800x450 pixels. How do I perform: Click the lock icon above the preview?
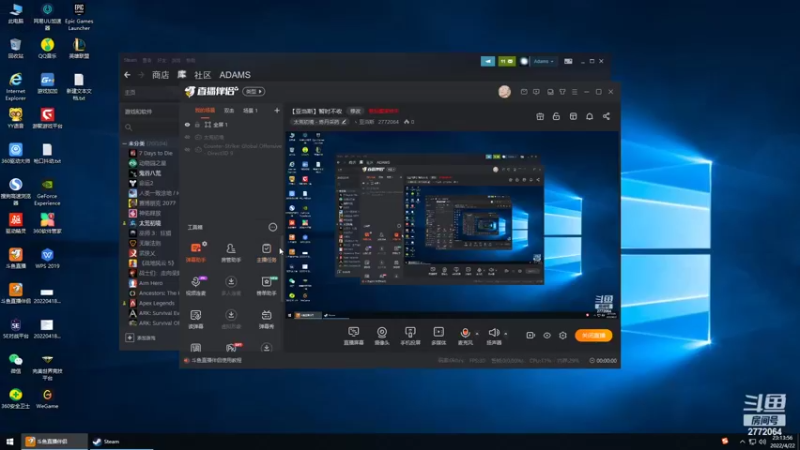pyautogui.click(x=556, y=116)
